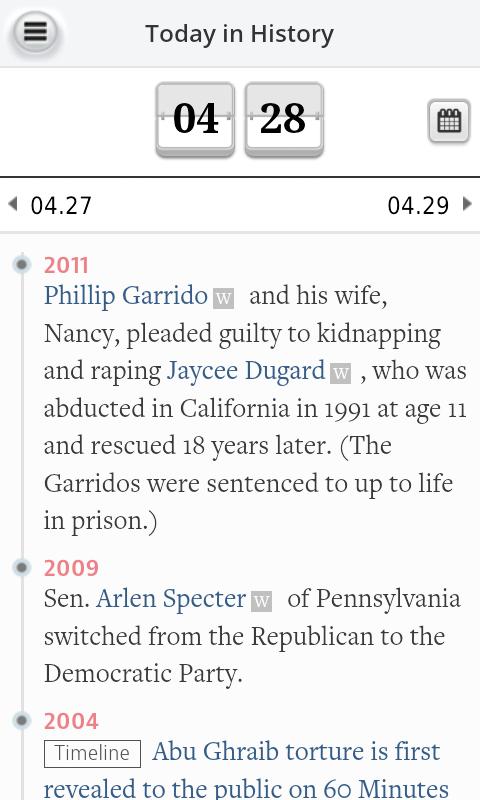The image size is (480, 800).
Task: Select the 2004 timeline marker dot
Action: coord(22,720)
